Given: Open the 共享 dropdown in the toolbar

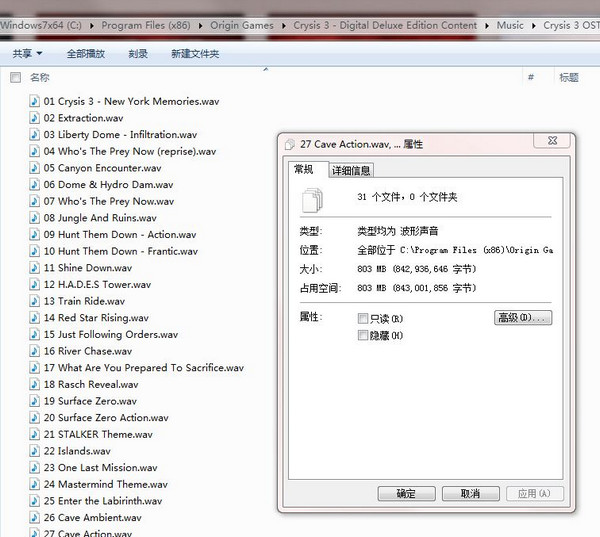Looking at the screenshot, I should pyautogui.click(x=27, y=54).
